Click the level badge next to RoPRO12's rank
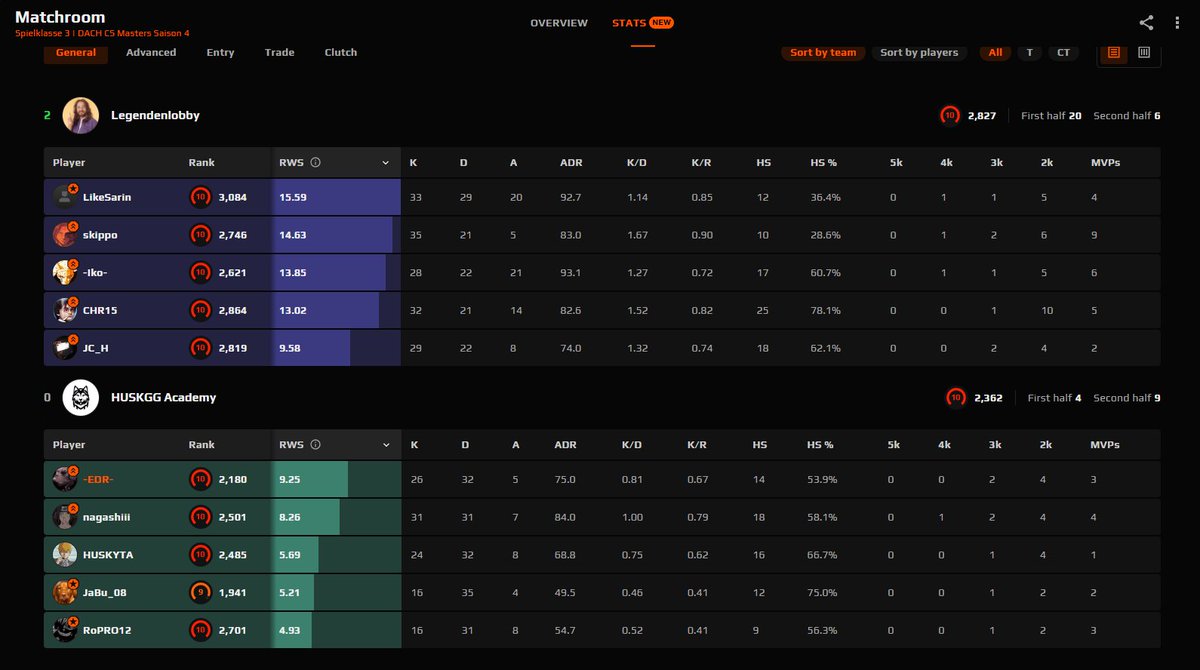Screen dimensions: 1200x670 coord(200,630)
